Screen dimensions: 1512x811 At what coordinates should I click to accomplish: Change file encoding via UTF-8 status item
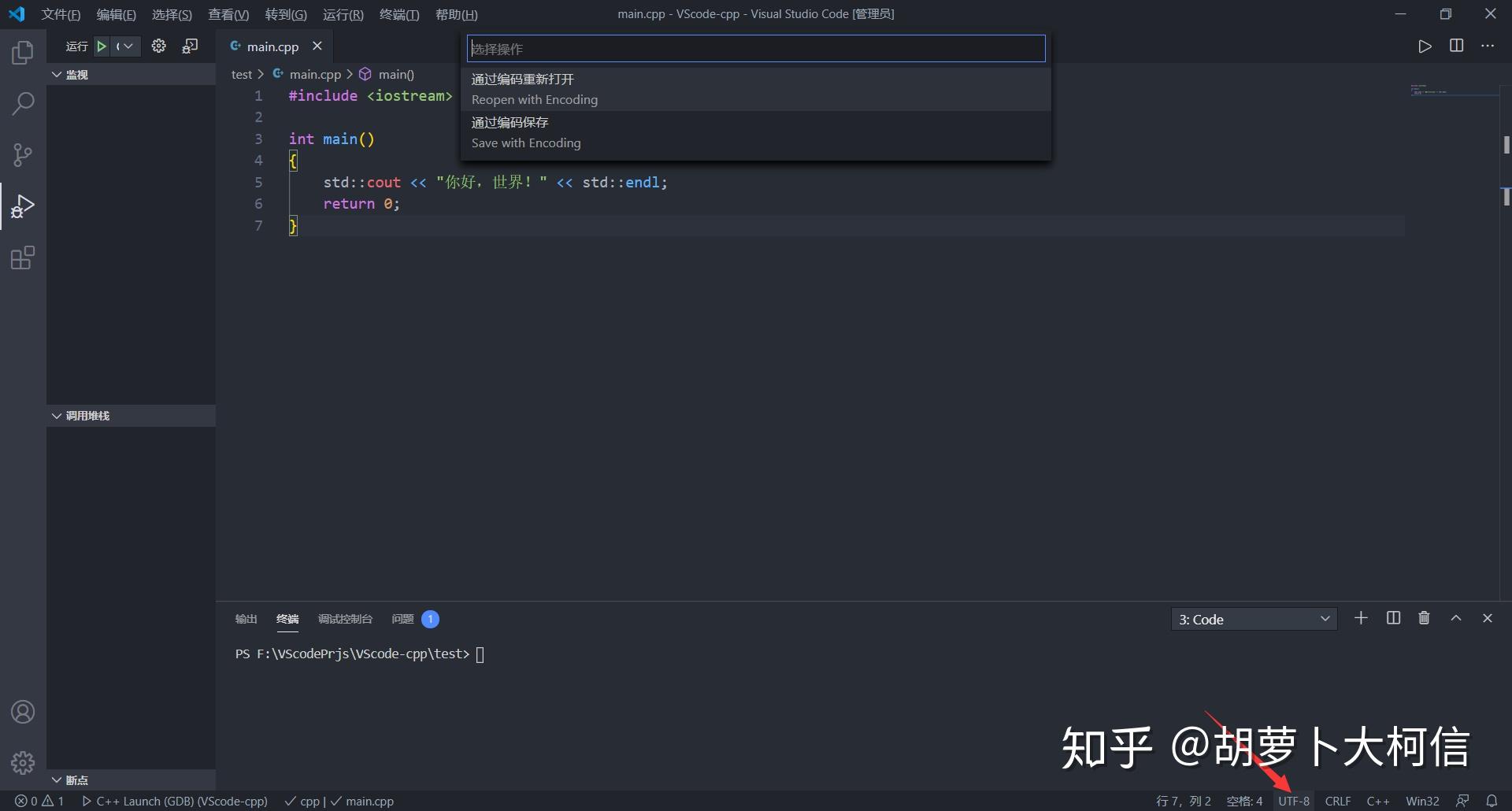1293,801
